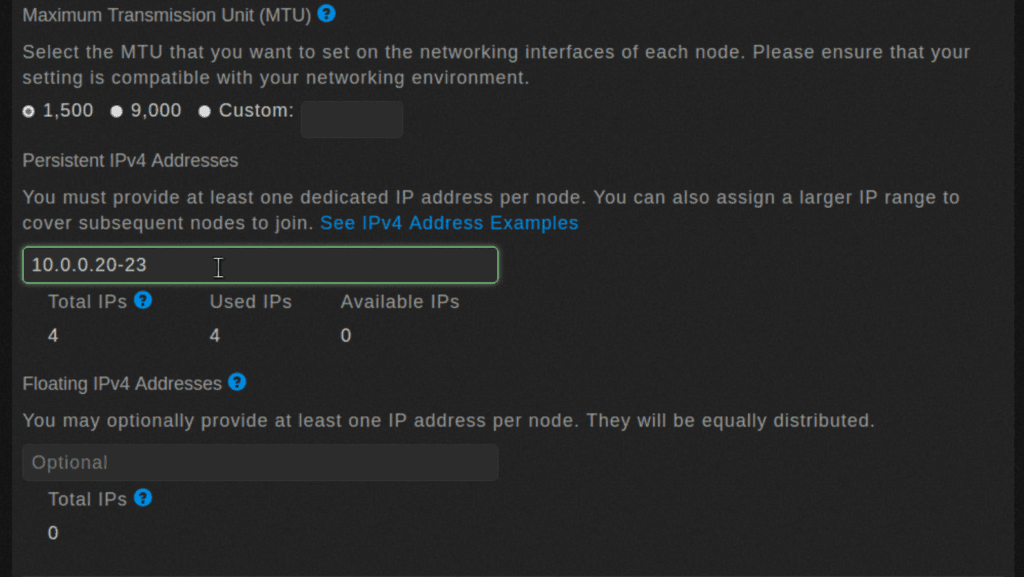
Task: Click the persistent Total IPs value 4
Action: tap(53, 336)
